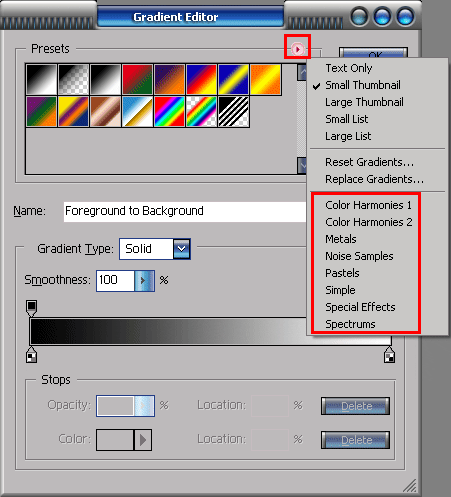Switch preset view to Text Only
Image resolution: width=451 pixels, height=497 pixels.
[x=349, y=68]
